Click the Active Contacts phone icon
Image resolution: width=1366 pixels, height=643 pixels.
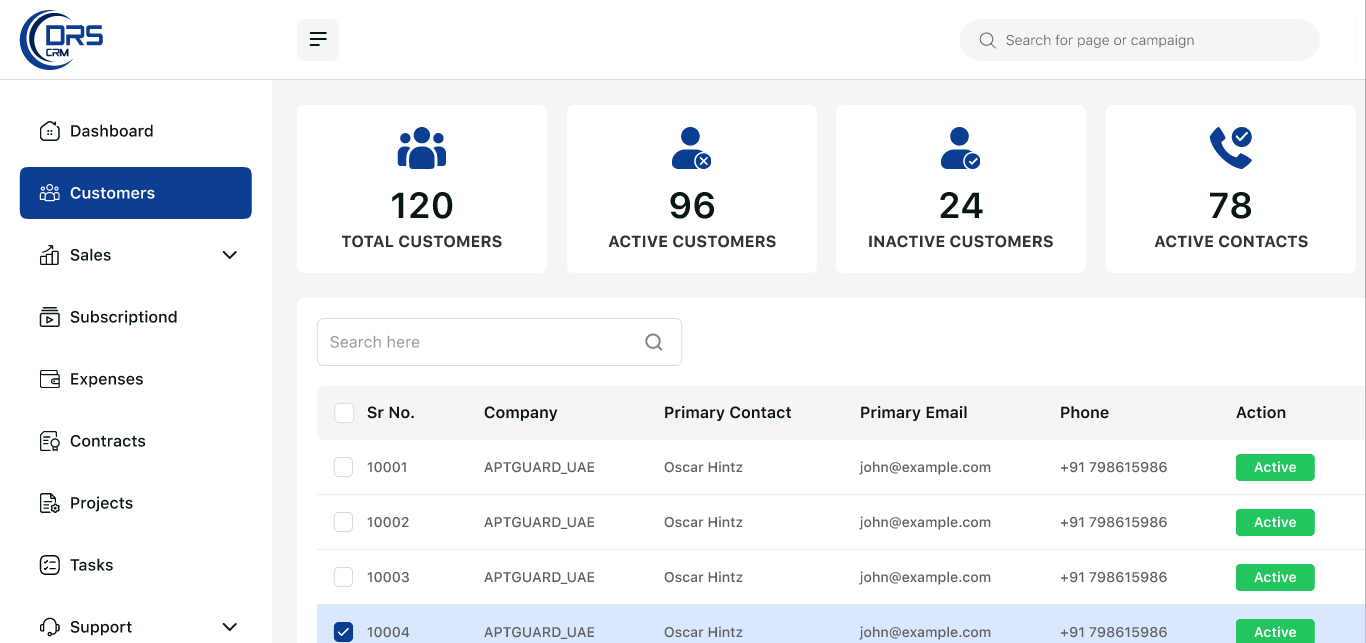pyautogui.click(x=1230, y=148)
